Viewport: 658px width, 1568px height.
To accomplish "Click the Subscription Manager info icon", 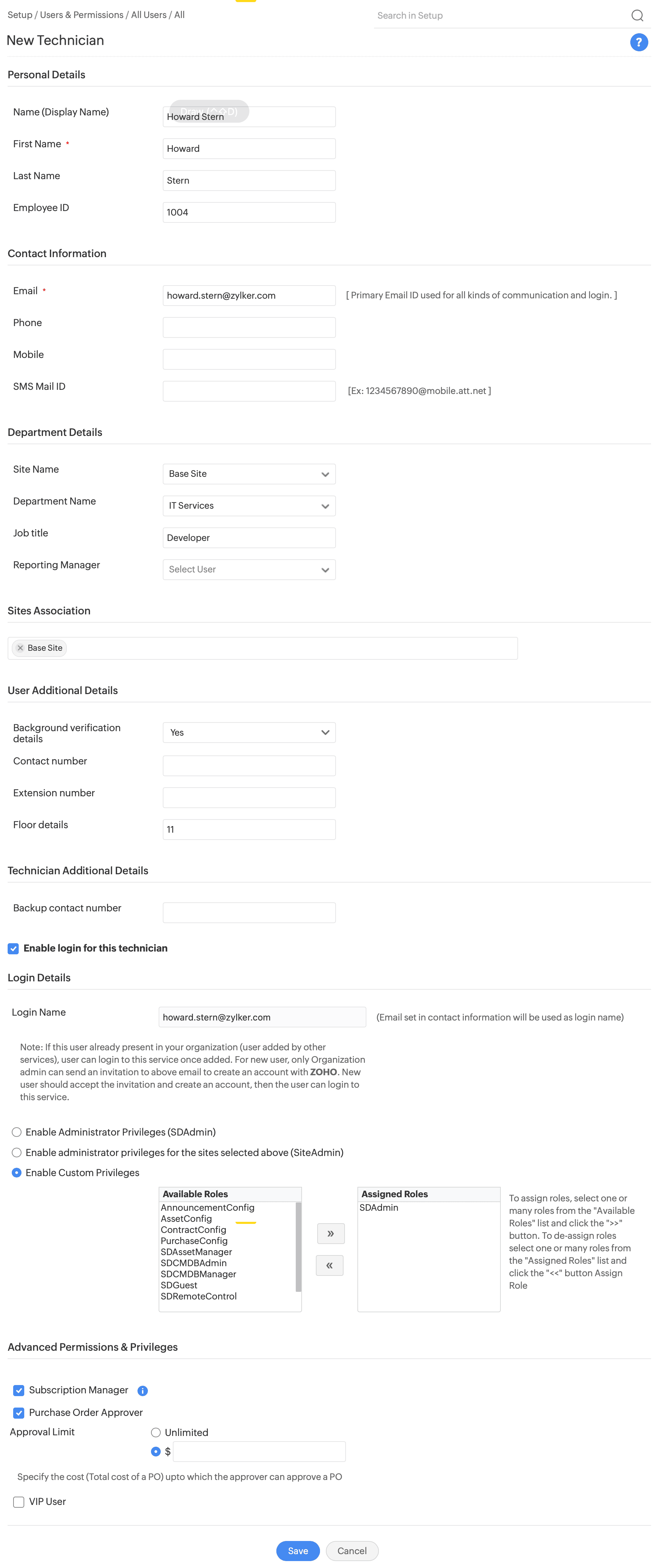I will coord(143,1390).
